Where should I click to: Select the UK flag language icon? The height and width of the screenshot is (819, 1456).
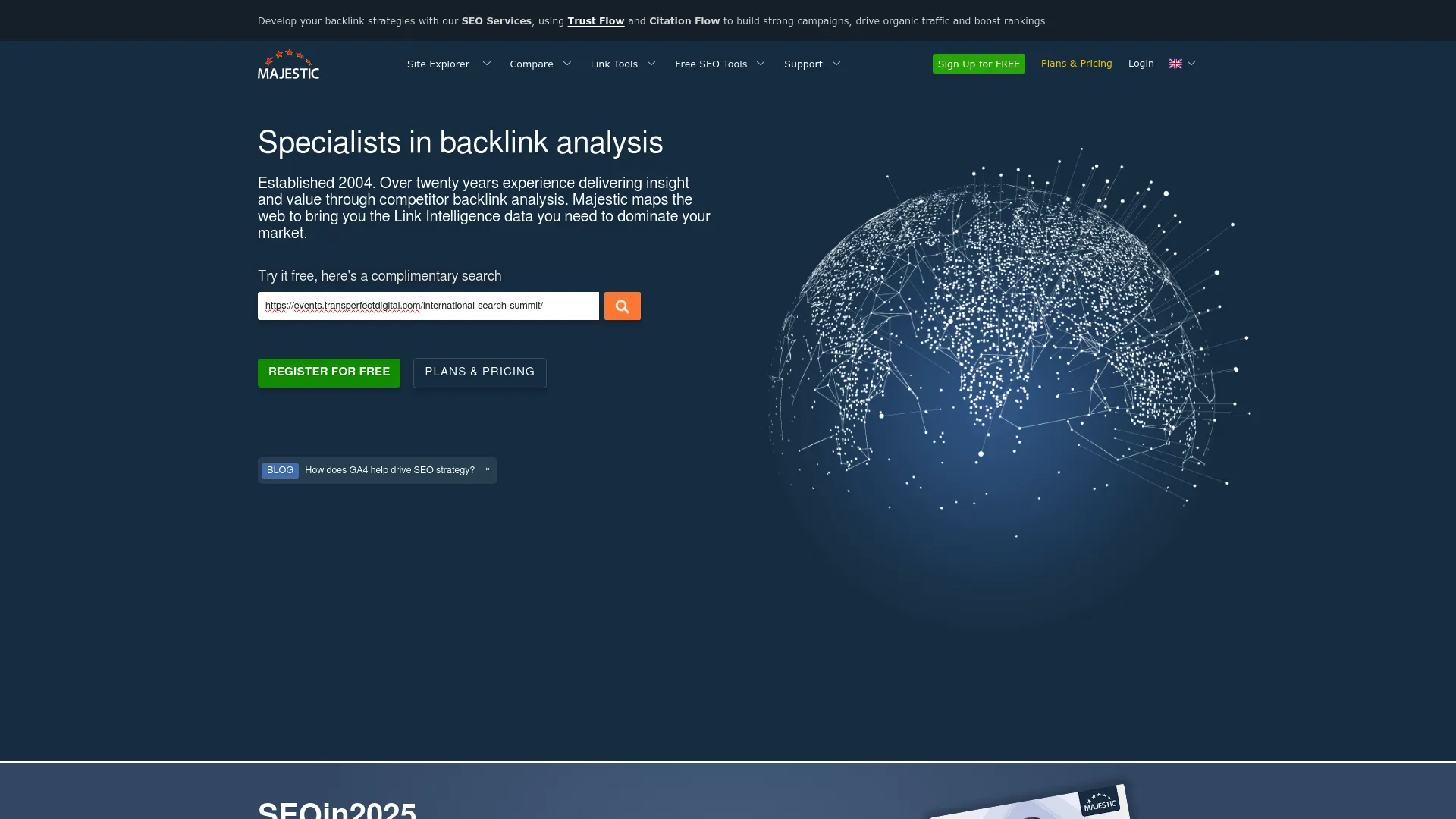(1175, 64)
